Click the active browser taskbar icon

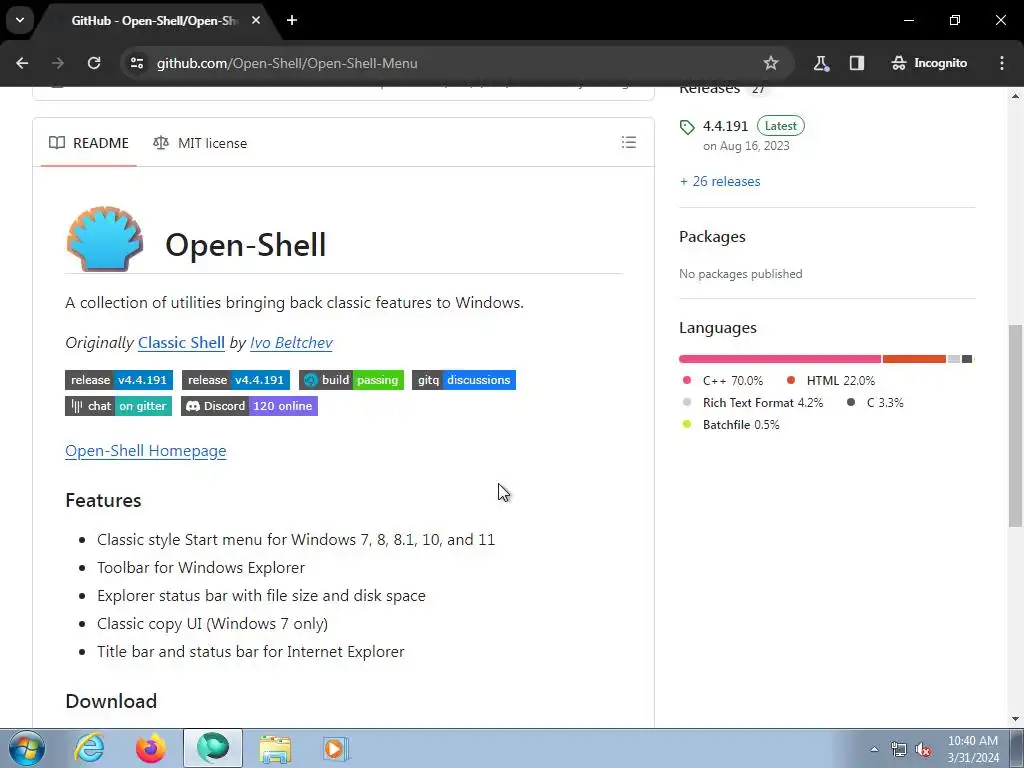tap(213, 748)
